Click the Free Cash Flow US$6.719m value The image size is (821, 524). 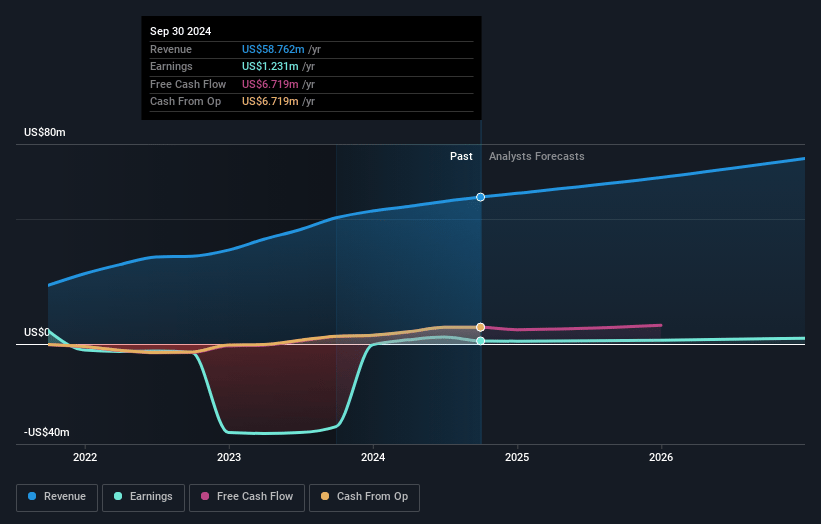tap(270, 84)
